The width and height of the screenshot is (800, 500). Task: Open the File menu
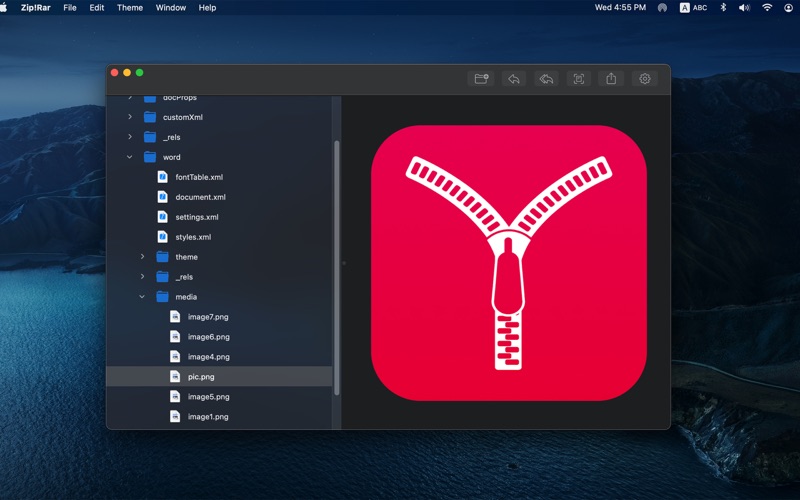(x=70, y=7)
